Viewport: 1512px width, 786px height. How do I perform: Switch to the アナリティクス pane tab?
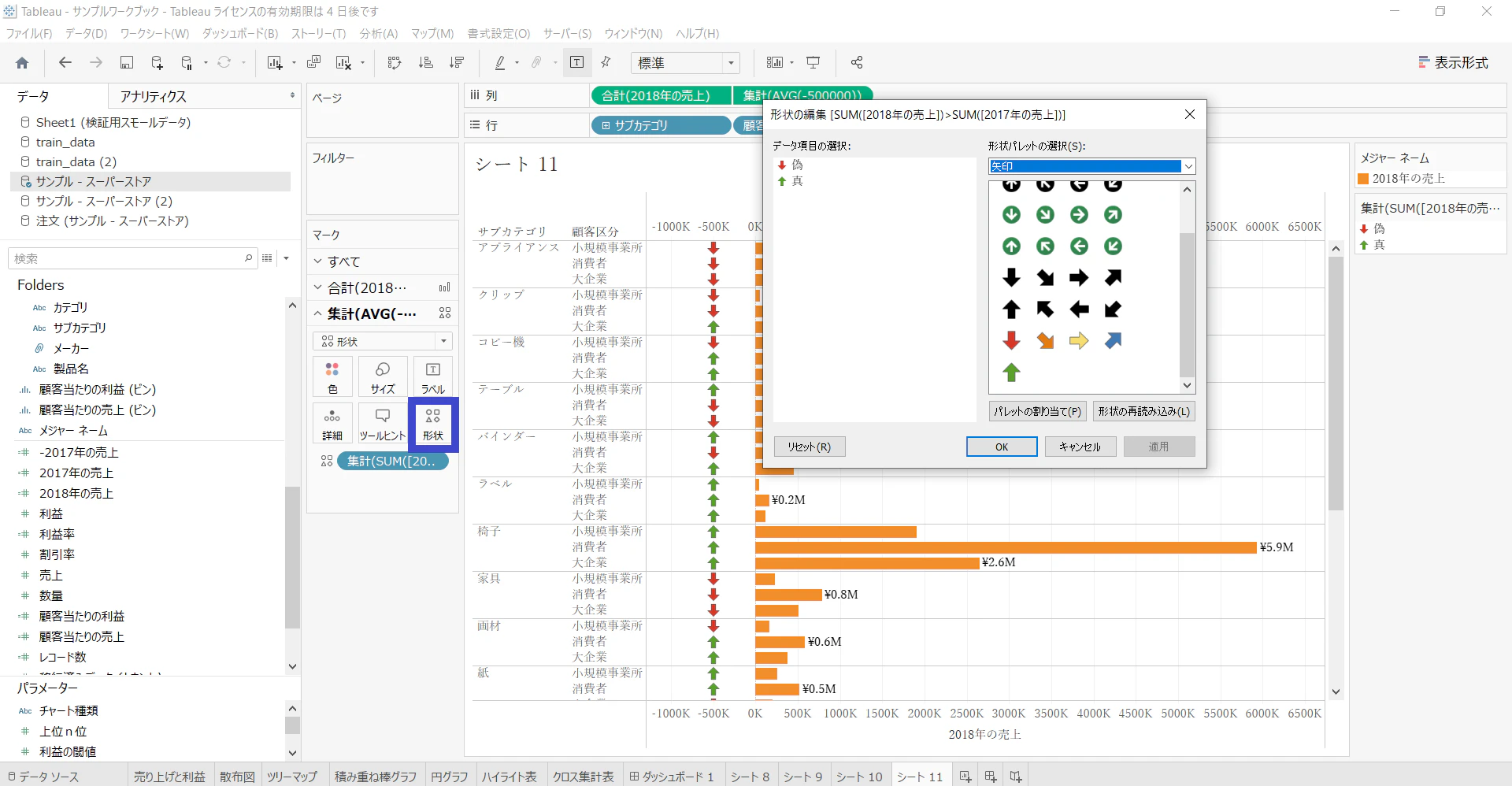(154, 96)
